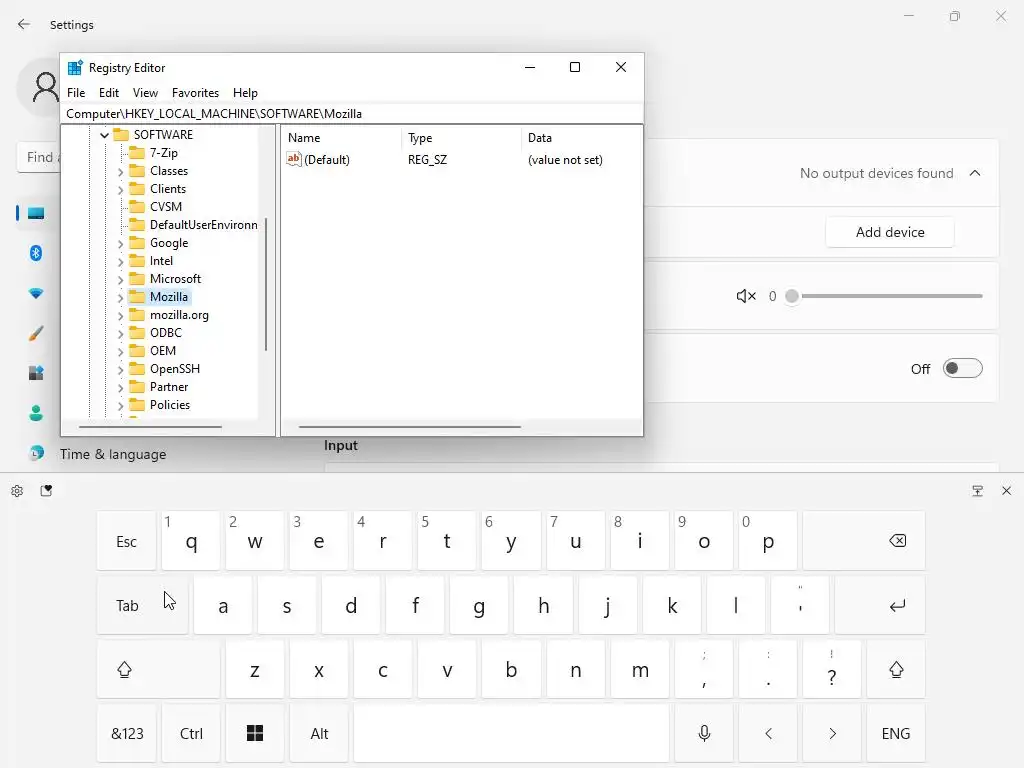The width and height of the screenshot is (1024, 768).
Task: Open Apps sidebar icon in Settings
Action: tap(36, 373)
